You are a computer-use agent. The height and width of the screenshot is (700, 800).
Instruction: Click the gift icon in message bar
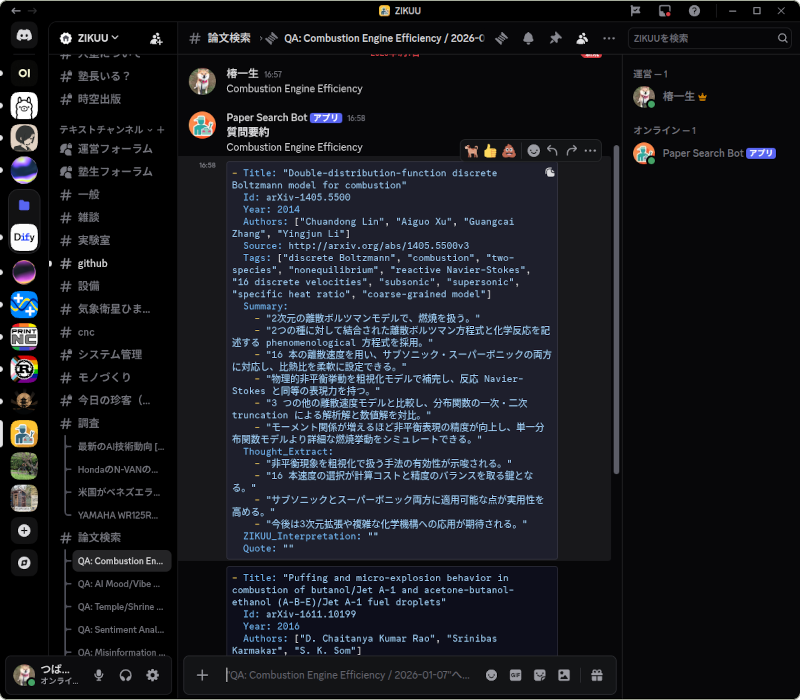(597, 675)
